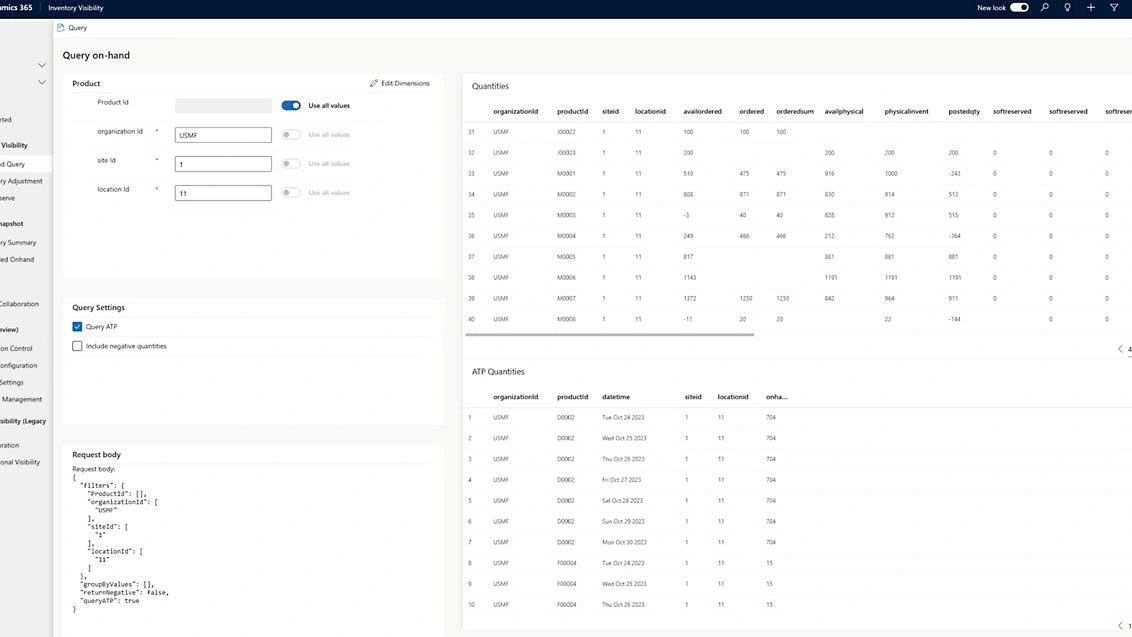Click the Edit Dimensions pencil icon

coord(374,84)
